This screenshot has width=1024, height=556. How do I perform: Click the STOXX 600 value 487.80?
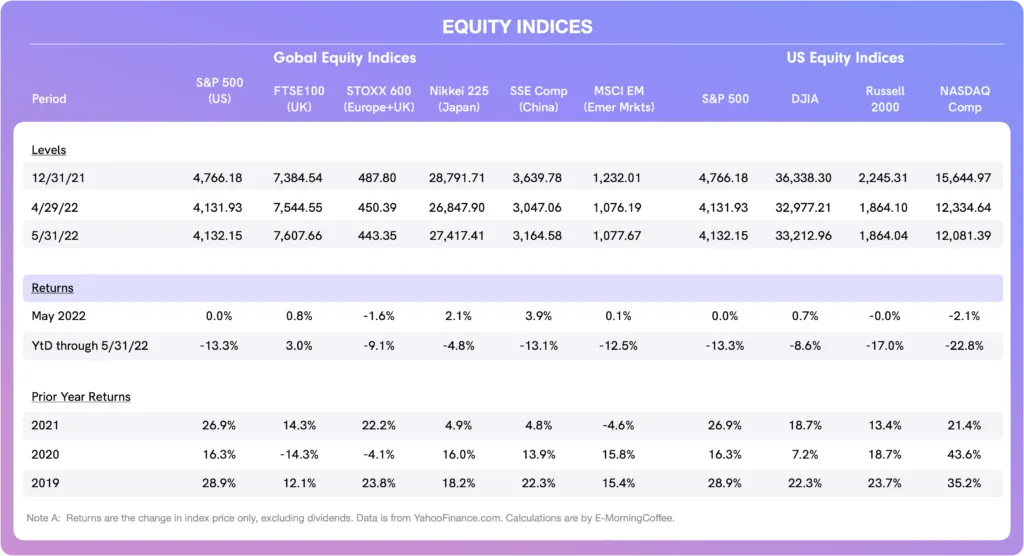(x=377, y=178)
